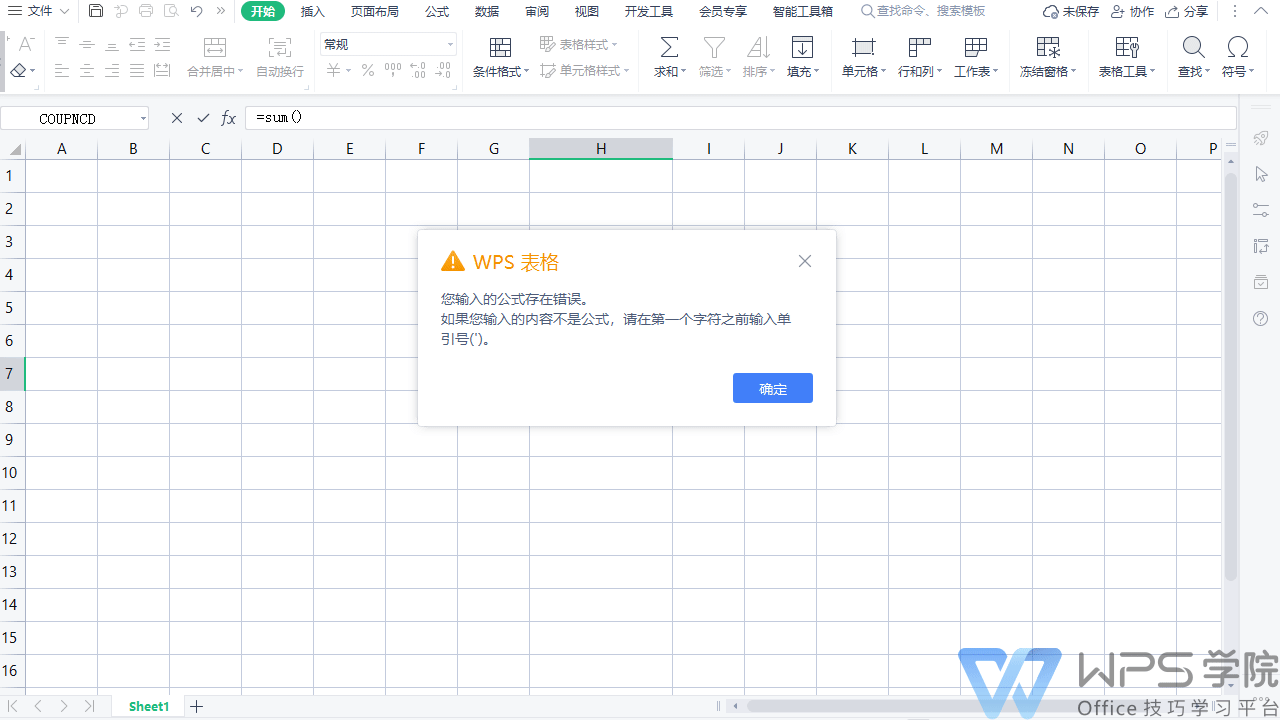Viewport: 1280px width, 720px height.
Task: Click the Name Box showing COUPNCD
Action: click(68, 119)
